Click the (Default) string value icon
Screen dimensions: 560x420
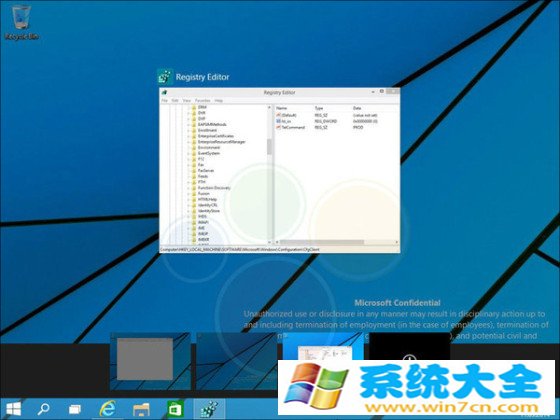[279, 115]
